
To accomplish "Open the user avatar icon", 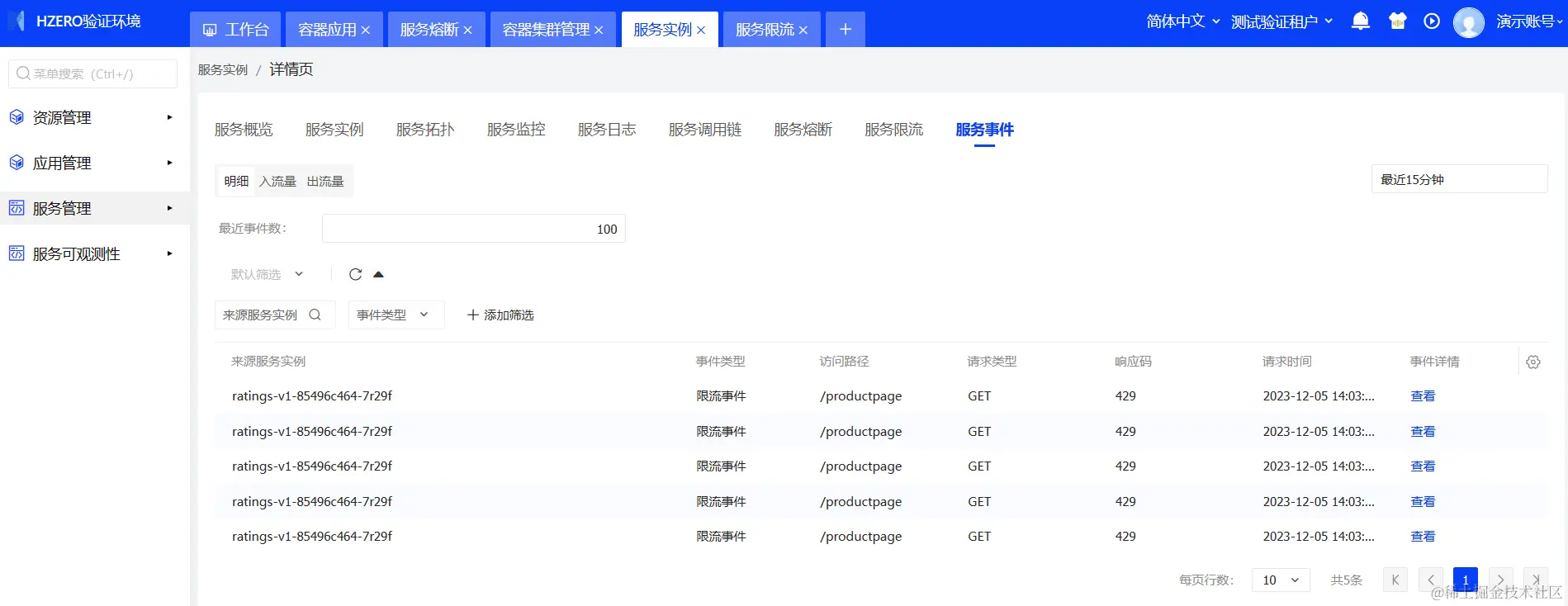I will click(x=1468, y=22).
